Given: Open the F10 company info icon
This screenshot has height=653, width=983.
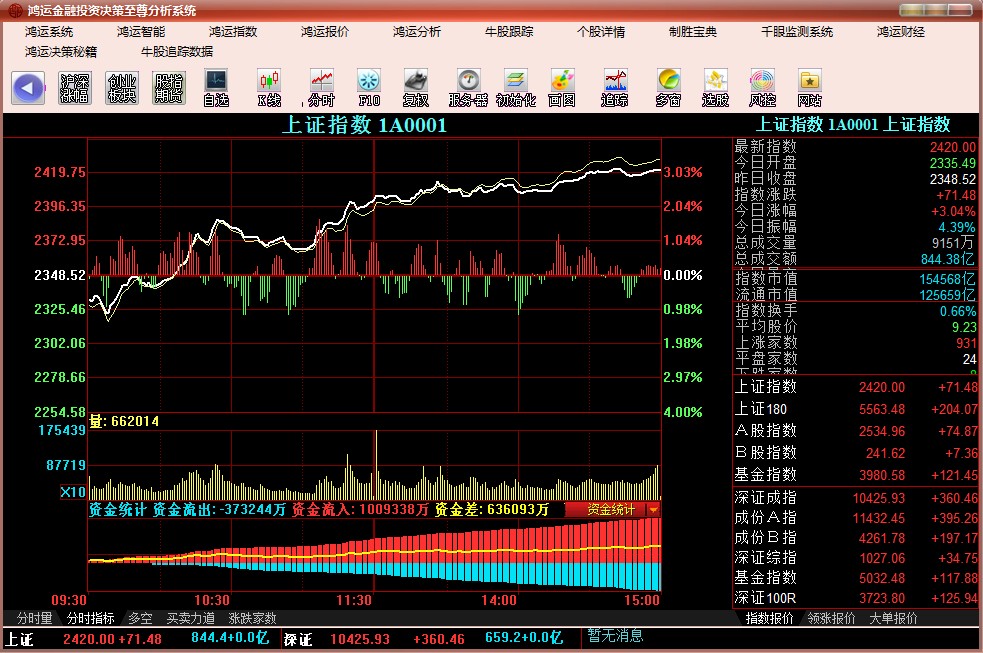Looking at the screenshot, I should click(x=369, y=88).
